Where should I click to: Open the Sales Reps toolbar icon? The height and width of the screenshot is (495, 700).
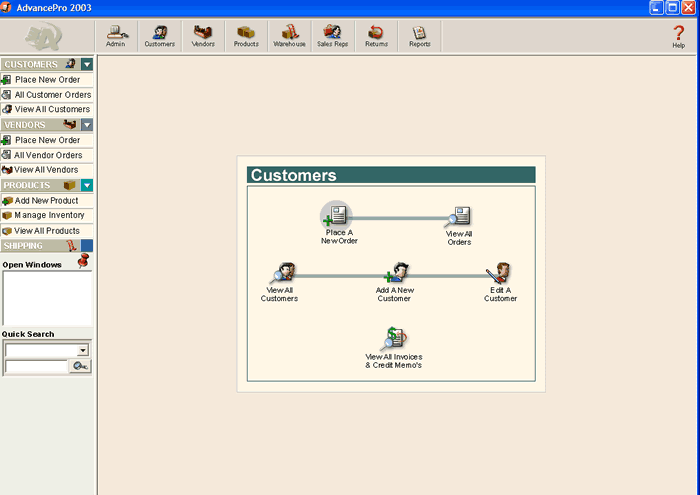click(333, 36)
